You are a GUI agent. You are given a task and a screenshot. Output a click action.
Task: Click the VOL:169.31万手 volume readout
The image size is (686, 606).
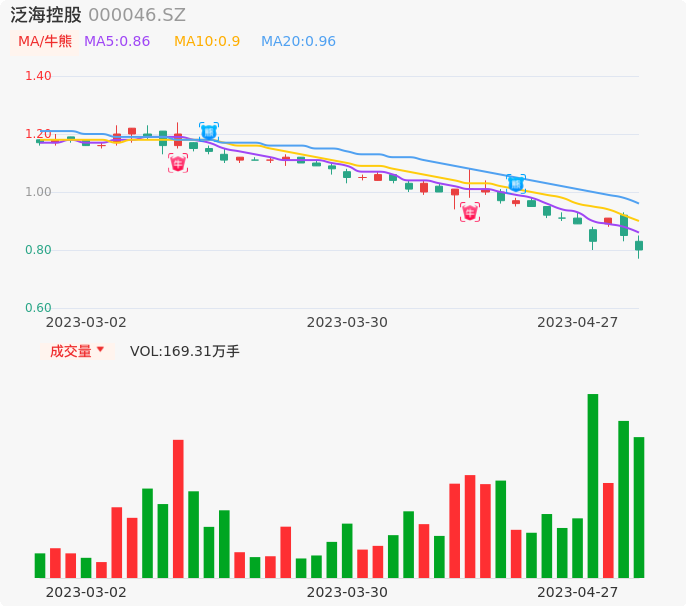pos(185,351)
